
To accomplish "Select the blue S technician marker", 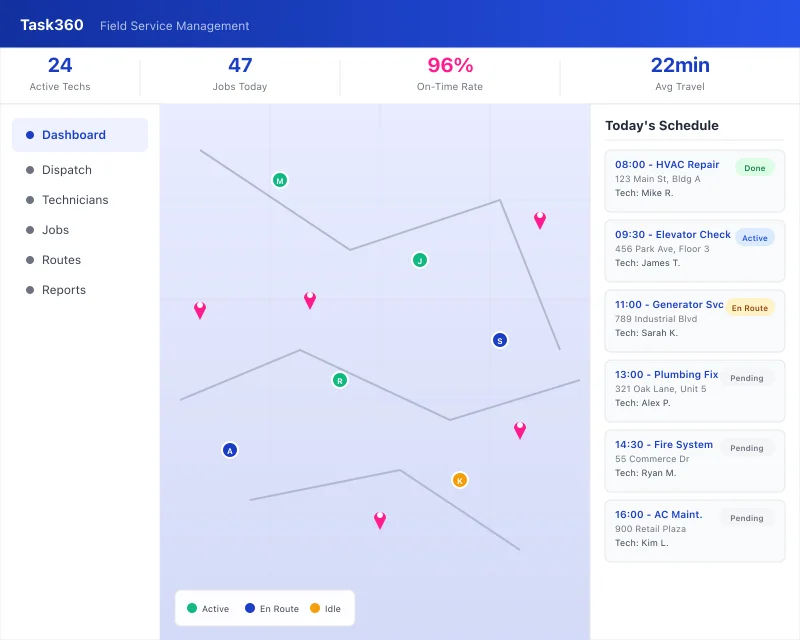I will point(500,340).
